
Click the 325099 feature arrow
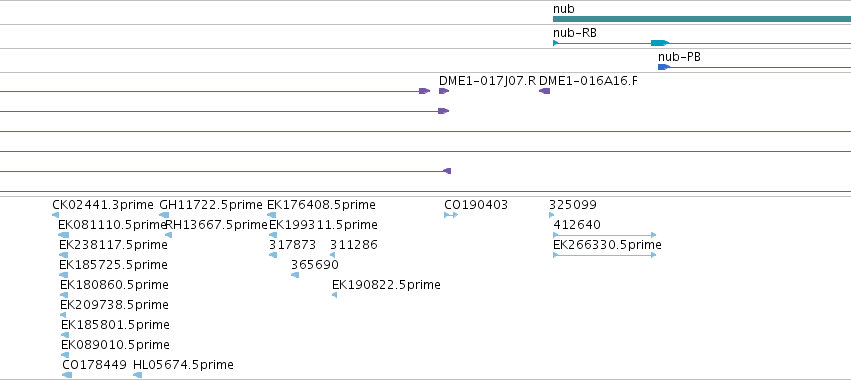pyautogui.click(x=552, y=215)
